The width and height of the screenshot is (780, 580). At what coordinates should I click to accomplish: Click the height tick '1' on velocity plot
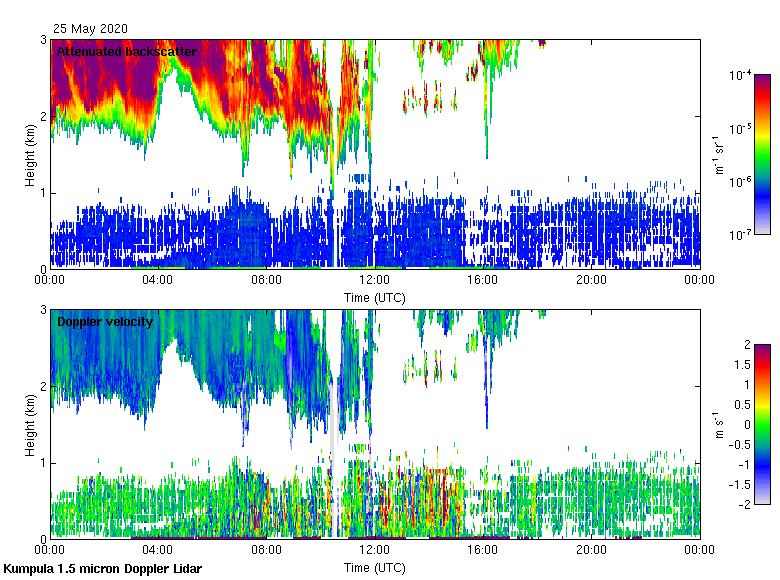click(43, 463)
